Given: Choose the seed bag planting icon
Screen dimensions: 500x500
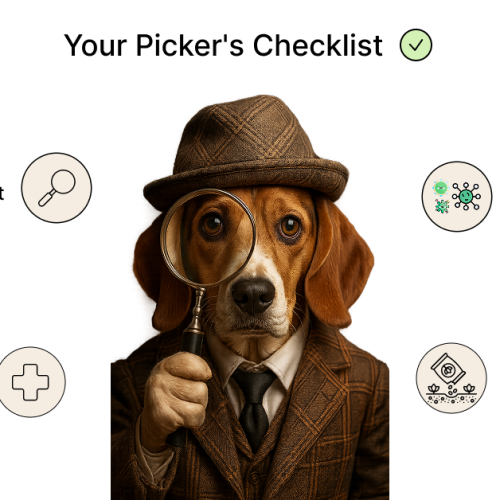Looking at the screenshot, I should point(451,378).
